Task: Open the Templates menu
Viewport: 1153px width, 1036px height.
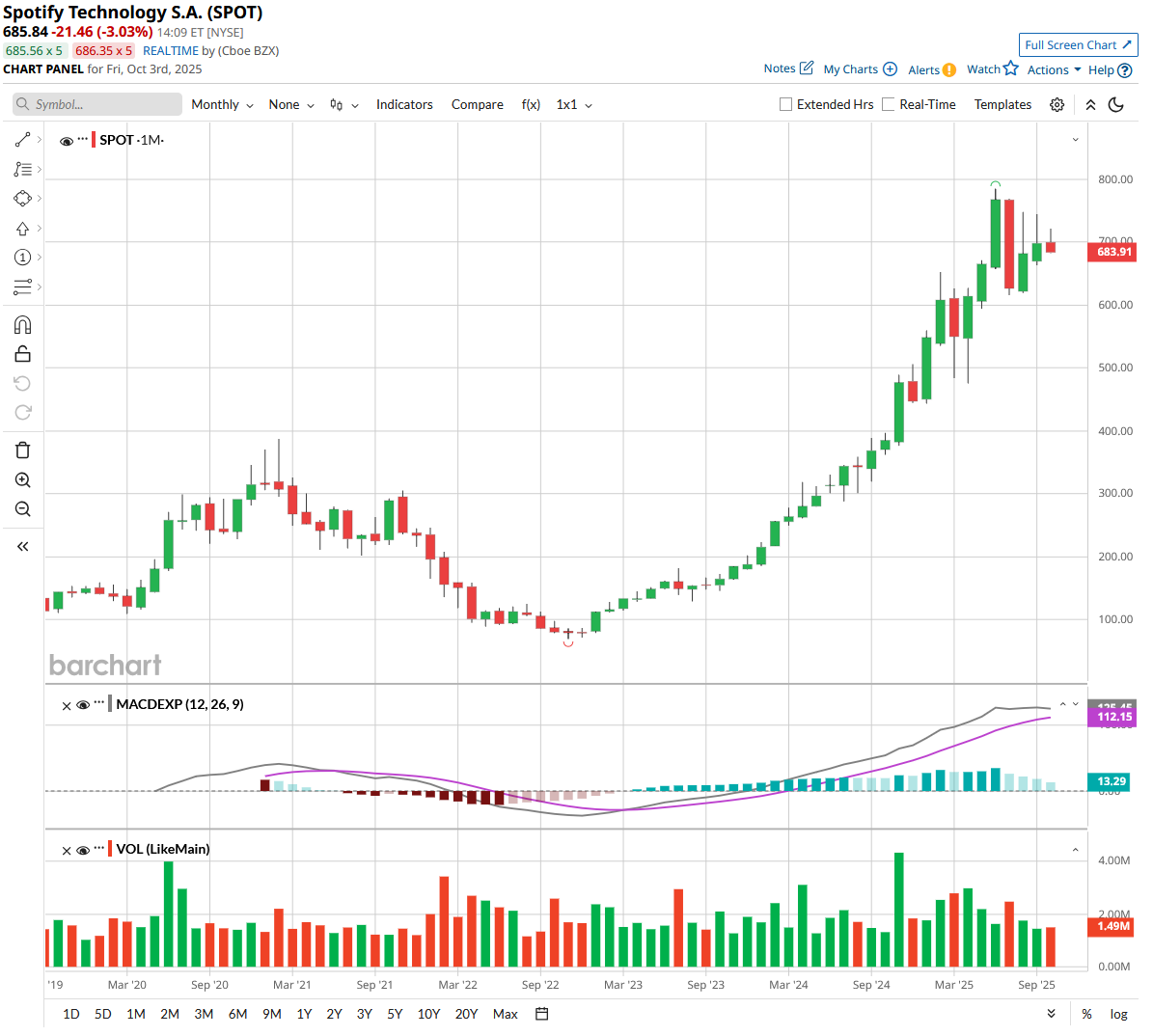Action: point(1002,104)
